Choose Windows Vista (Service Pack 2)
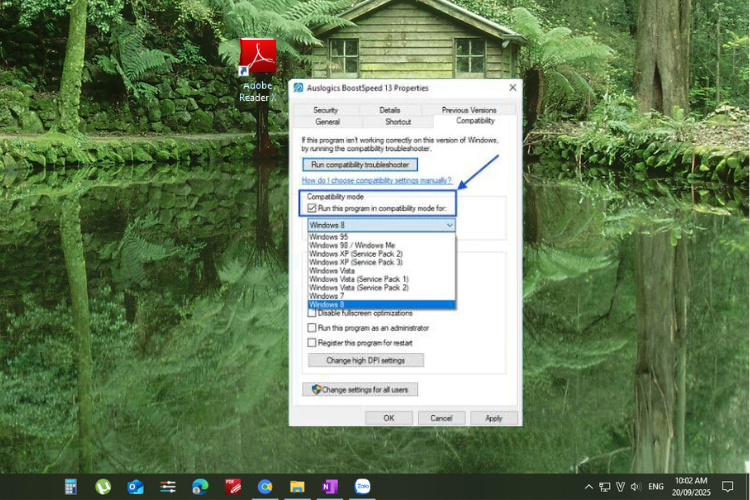The width and height of the screenshot is (750, 500). tap(381, 288)
